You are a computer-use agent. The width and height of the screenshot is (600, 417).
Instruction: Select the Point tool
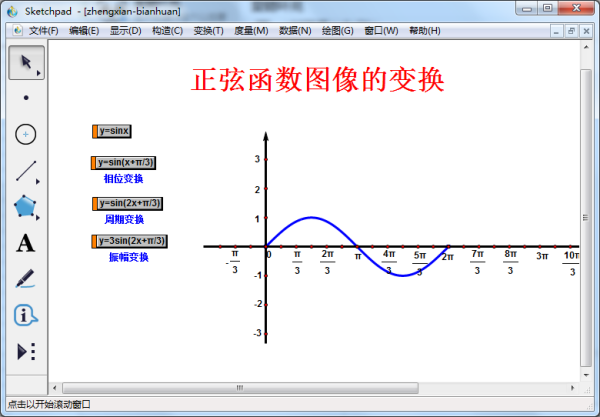tap(26, 98)
